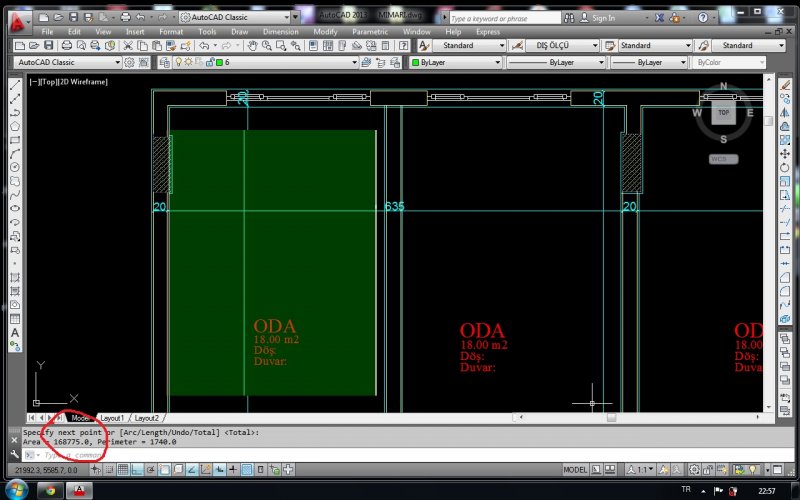Select the Move tool in Modify toolbar
The height and width of the screenshot is (500, 800).
click(785, 154)
